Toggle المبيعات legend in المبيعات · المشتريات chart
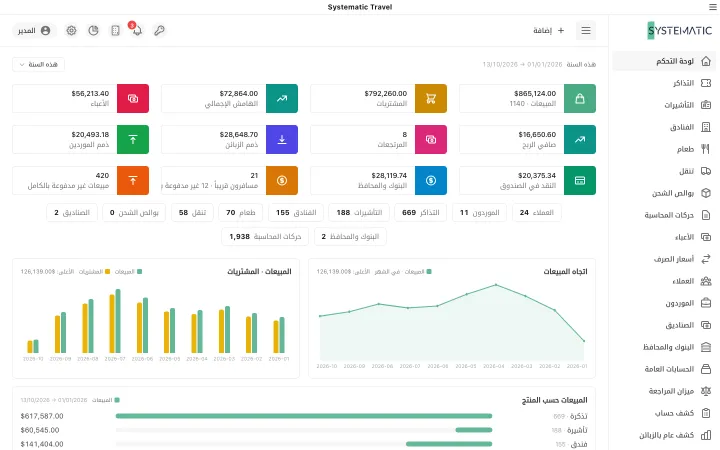The image size is (720, 450). pos(128,272)
